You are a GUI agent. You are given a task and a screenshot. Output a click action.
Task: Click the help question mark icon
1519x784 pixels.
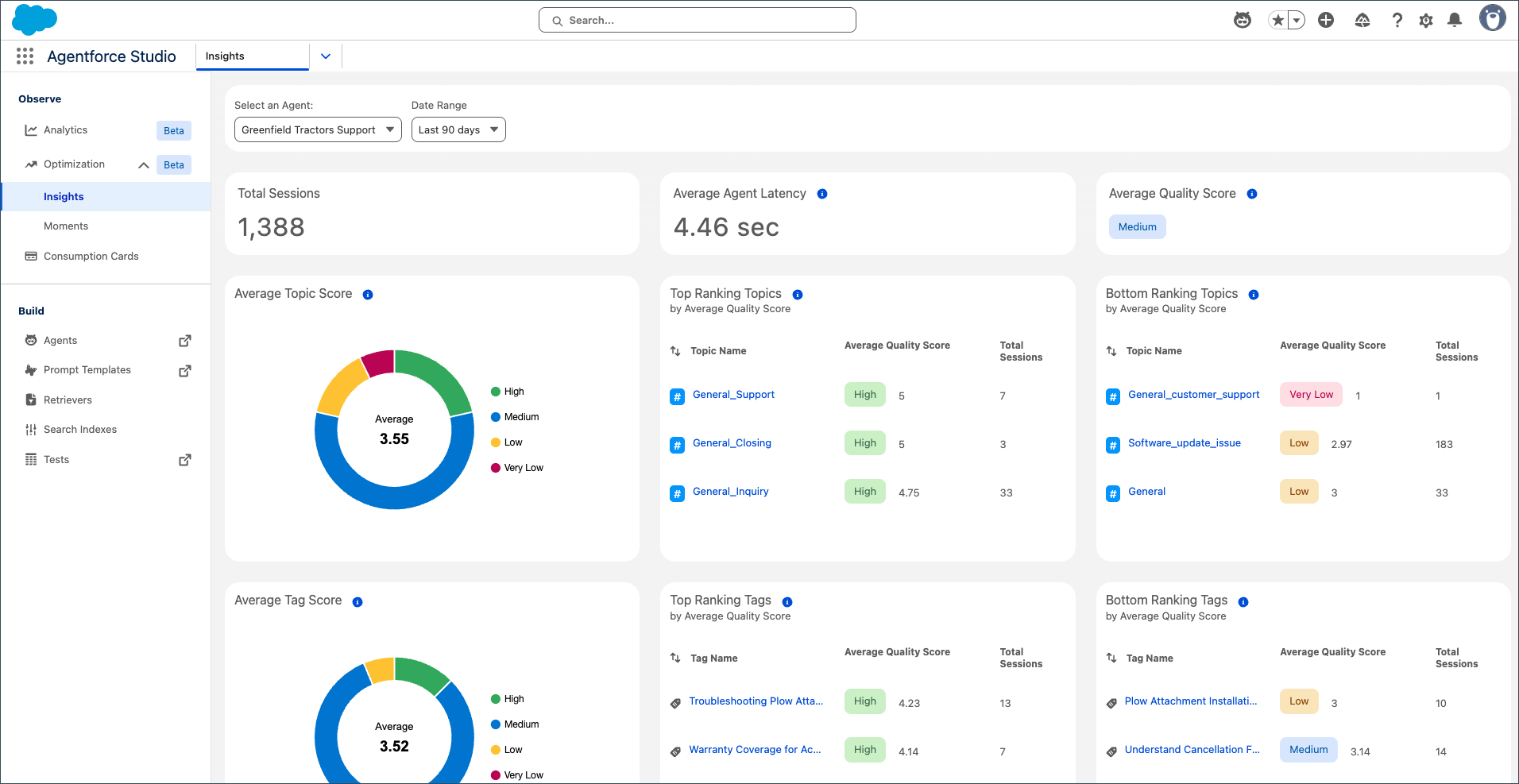[1397, 21]
